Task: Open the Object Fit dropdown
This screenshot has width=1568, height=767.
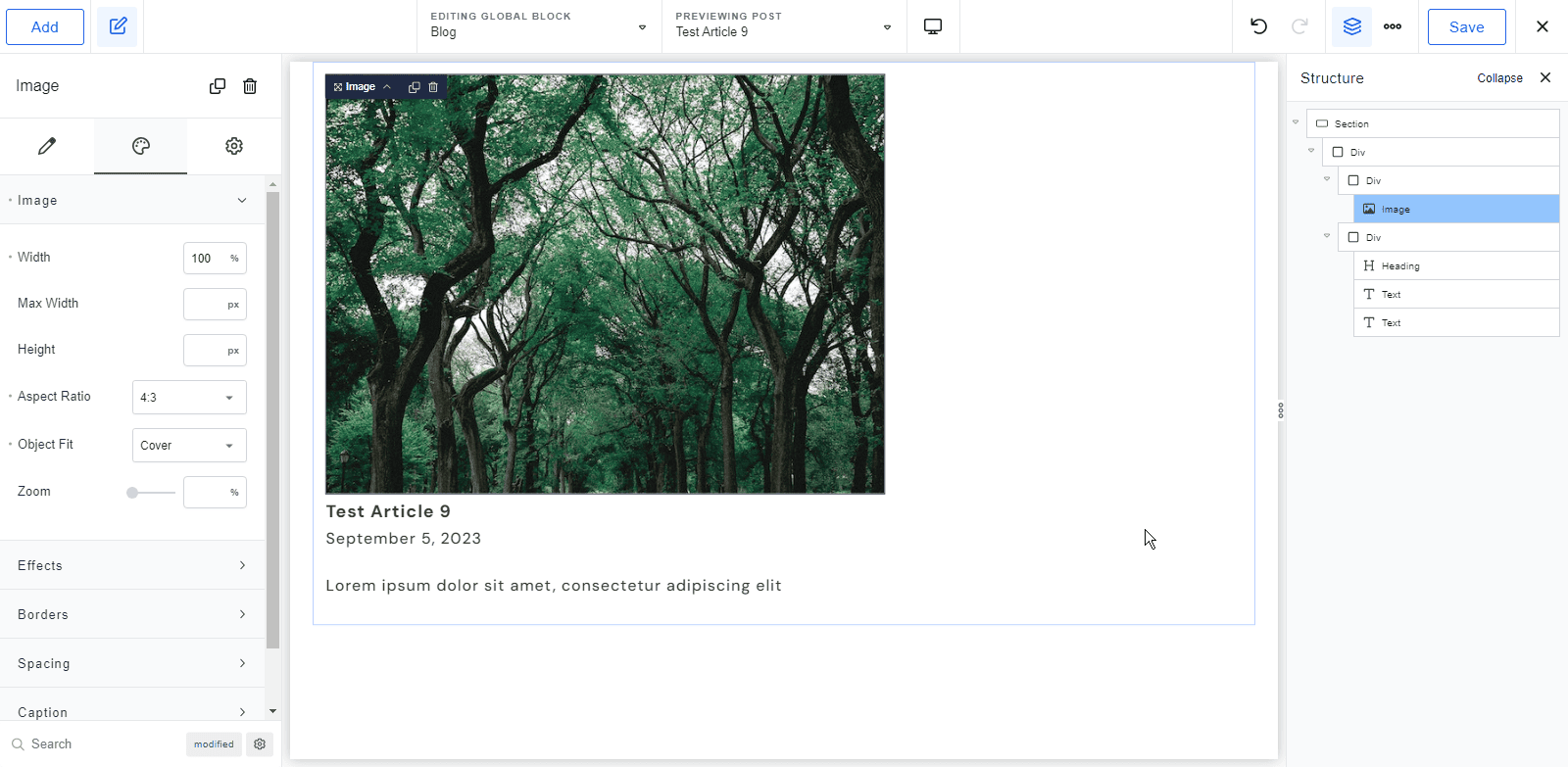Action: 189,446
